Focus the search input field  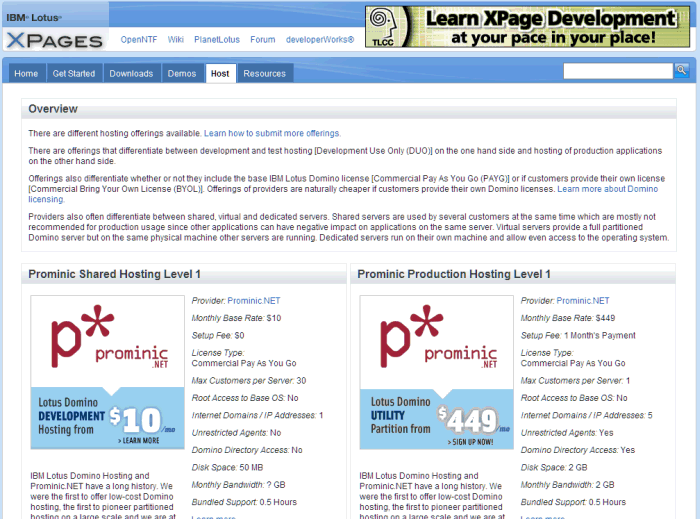(x=618, y=71)
